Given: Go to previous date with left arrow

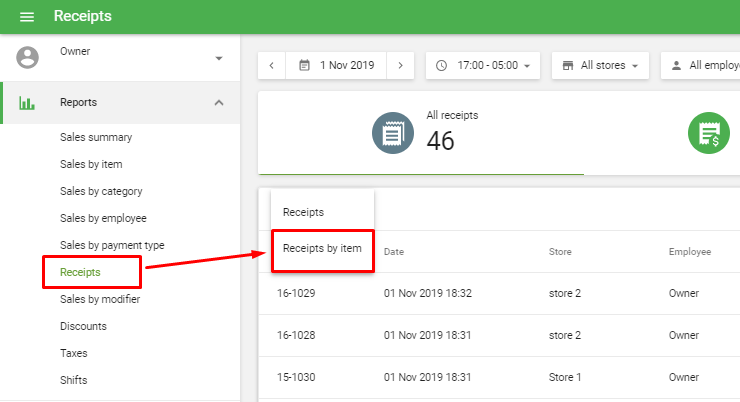Looking at the screenshot, I should tap(272, 66).
